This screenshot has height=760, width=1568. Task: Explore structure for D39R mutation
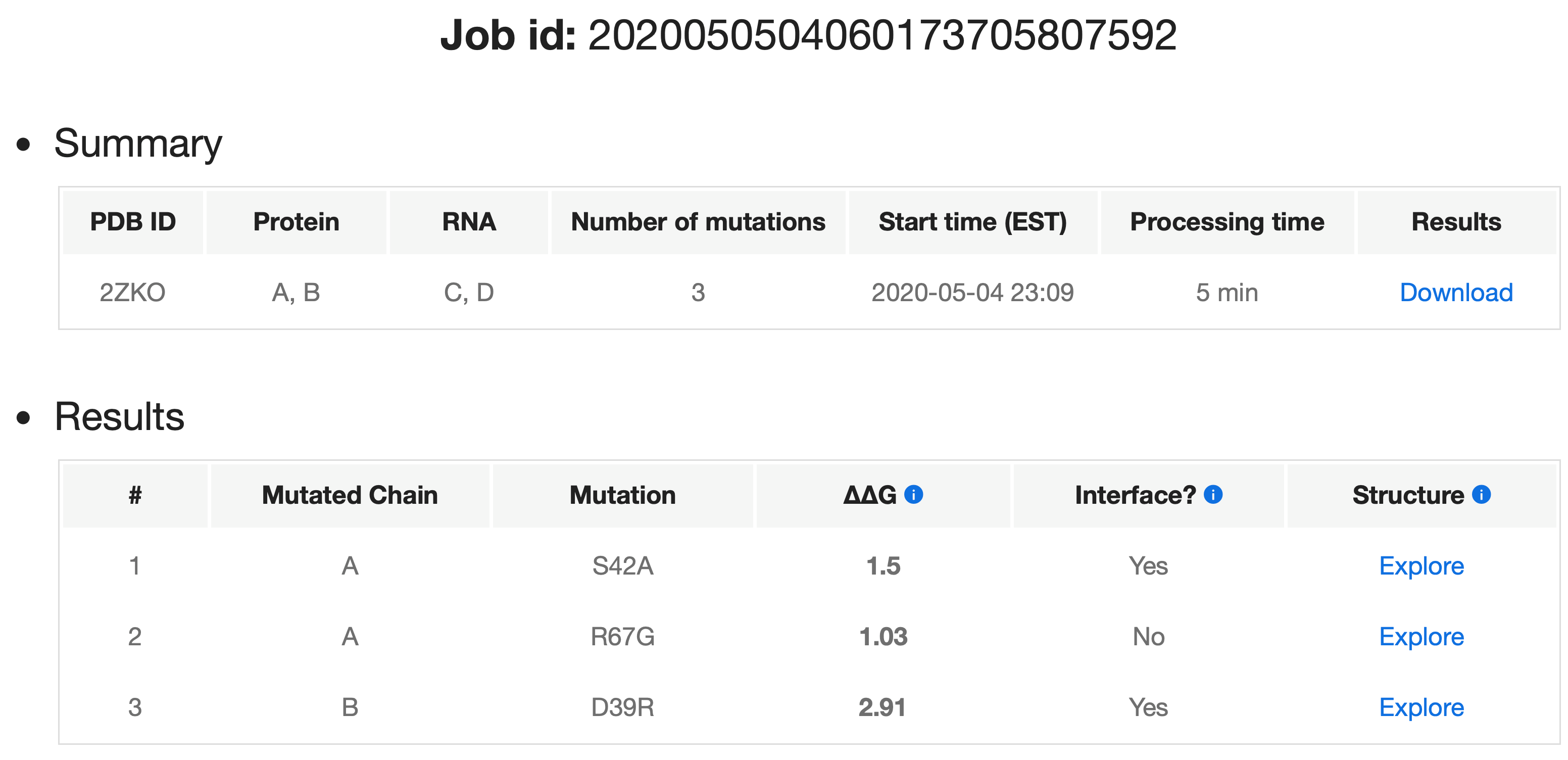pyautogui.click(x=1422, y=707)
